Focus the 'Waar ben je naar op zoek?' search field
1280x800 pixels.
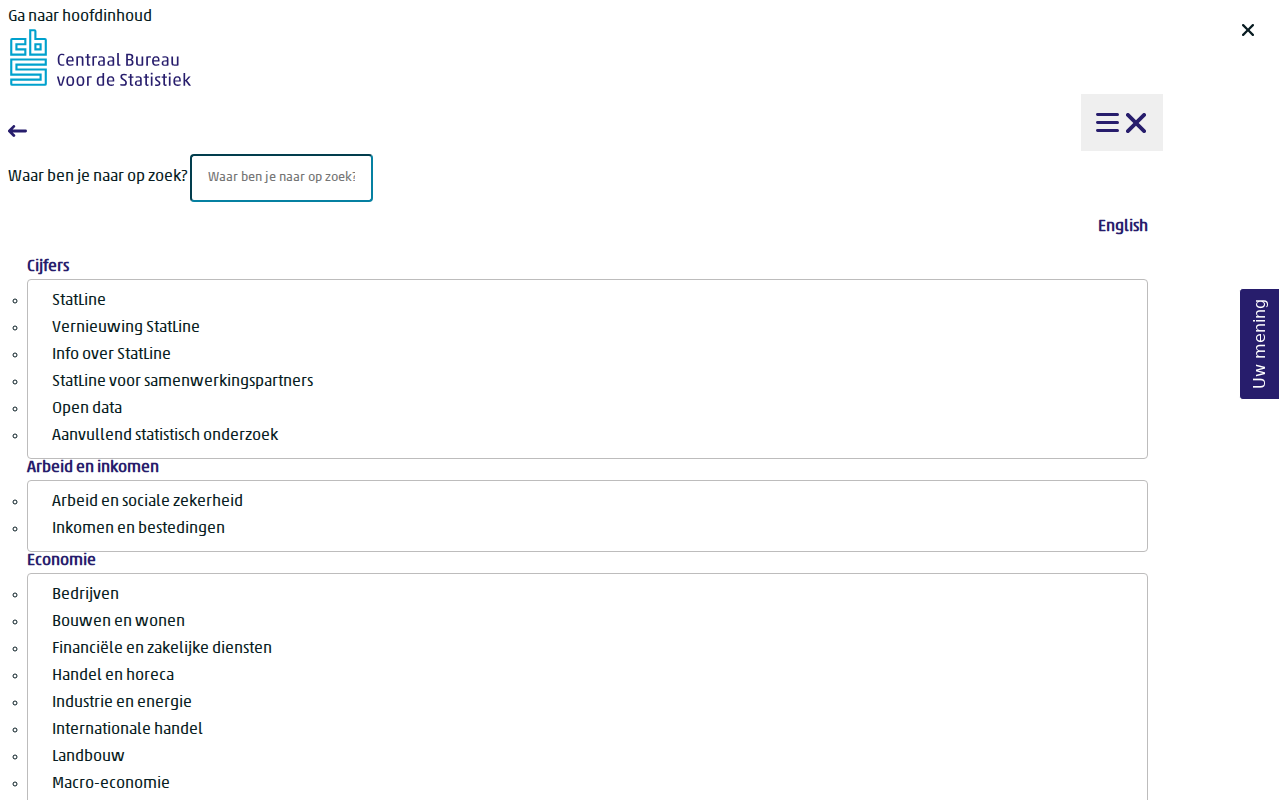281,177
